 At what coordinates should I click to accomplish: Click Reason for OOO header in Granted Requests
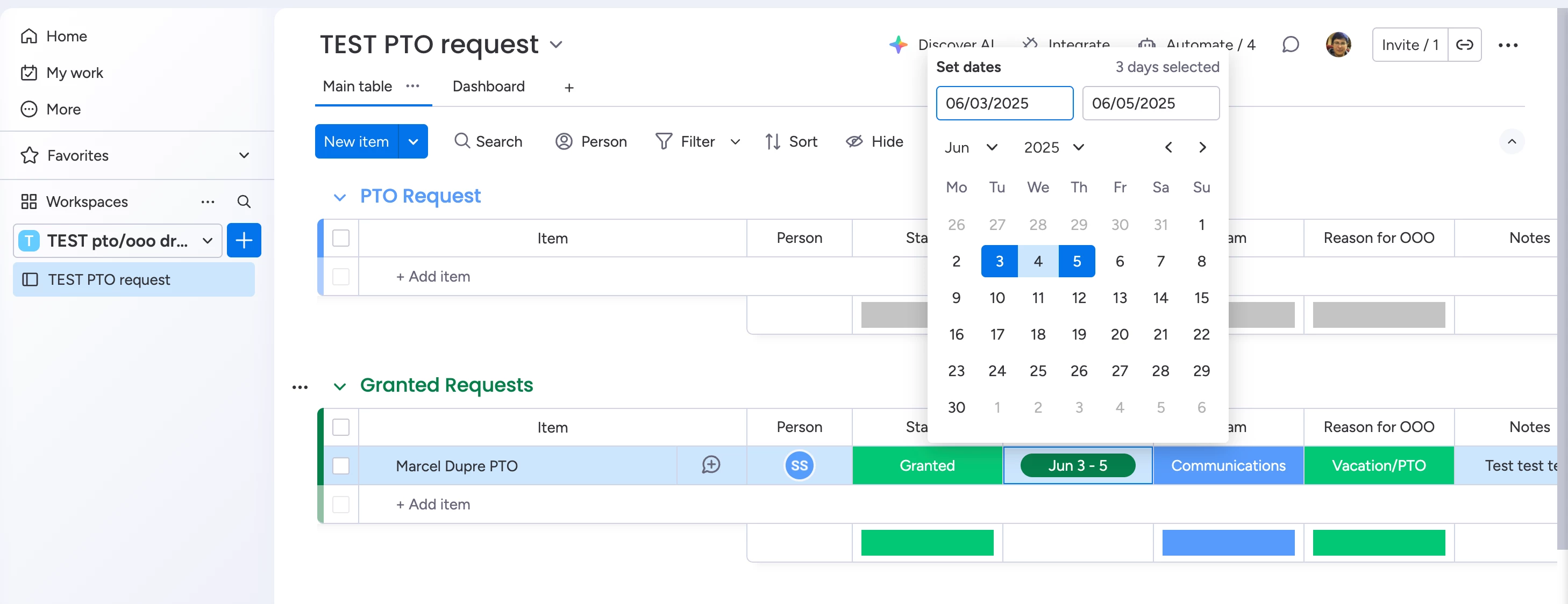point(1379,427)
